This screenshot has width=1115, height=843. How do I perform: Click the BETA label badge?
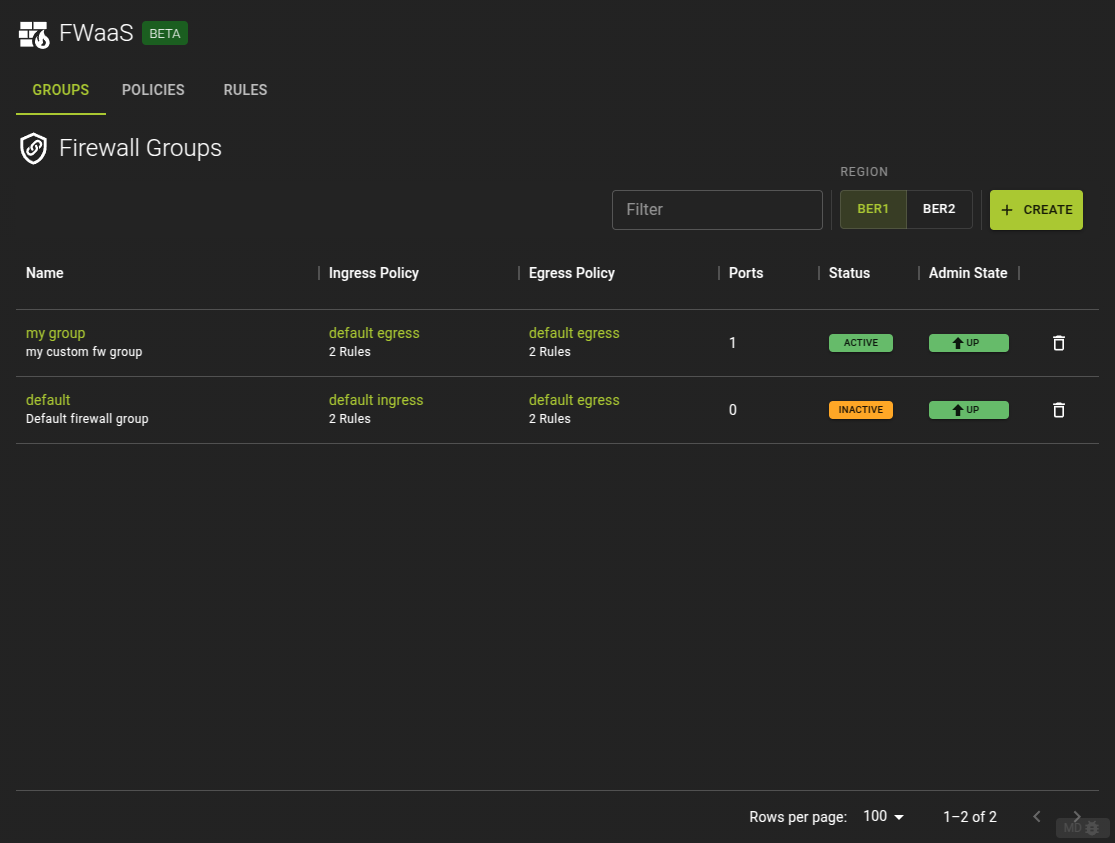click(165, 33)
